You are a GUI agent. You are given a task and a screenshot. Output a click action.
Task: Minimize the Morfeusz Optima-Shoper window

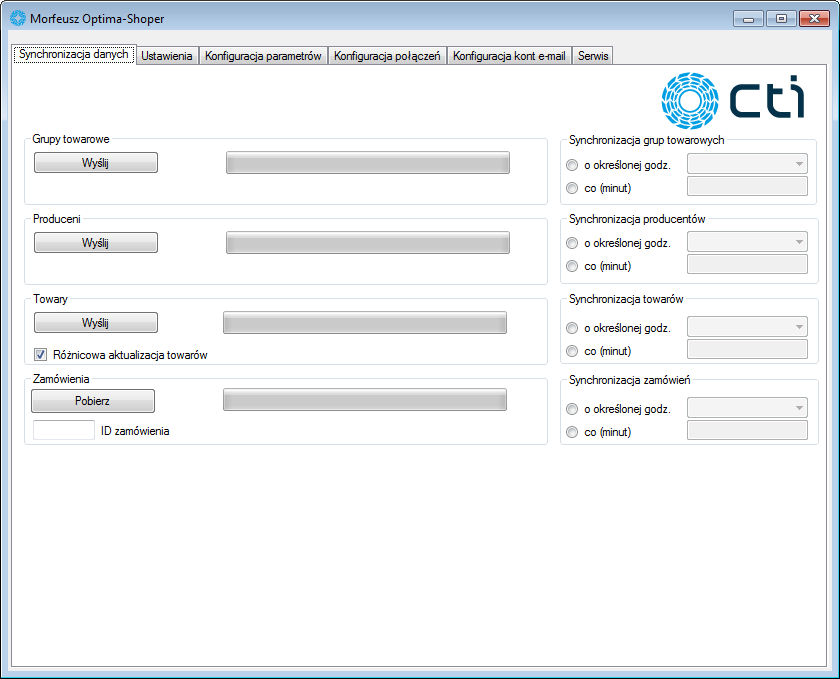[x=748, y=19]
